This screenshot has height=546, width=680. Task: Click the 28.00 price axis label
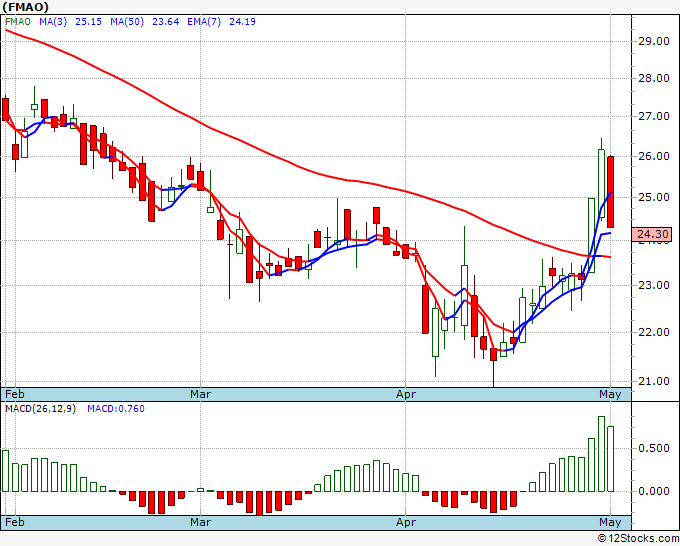654,78
